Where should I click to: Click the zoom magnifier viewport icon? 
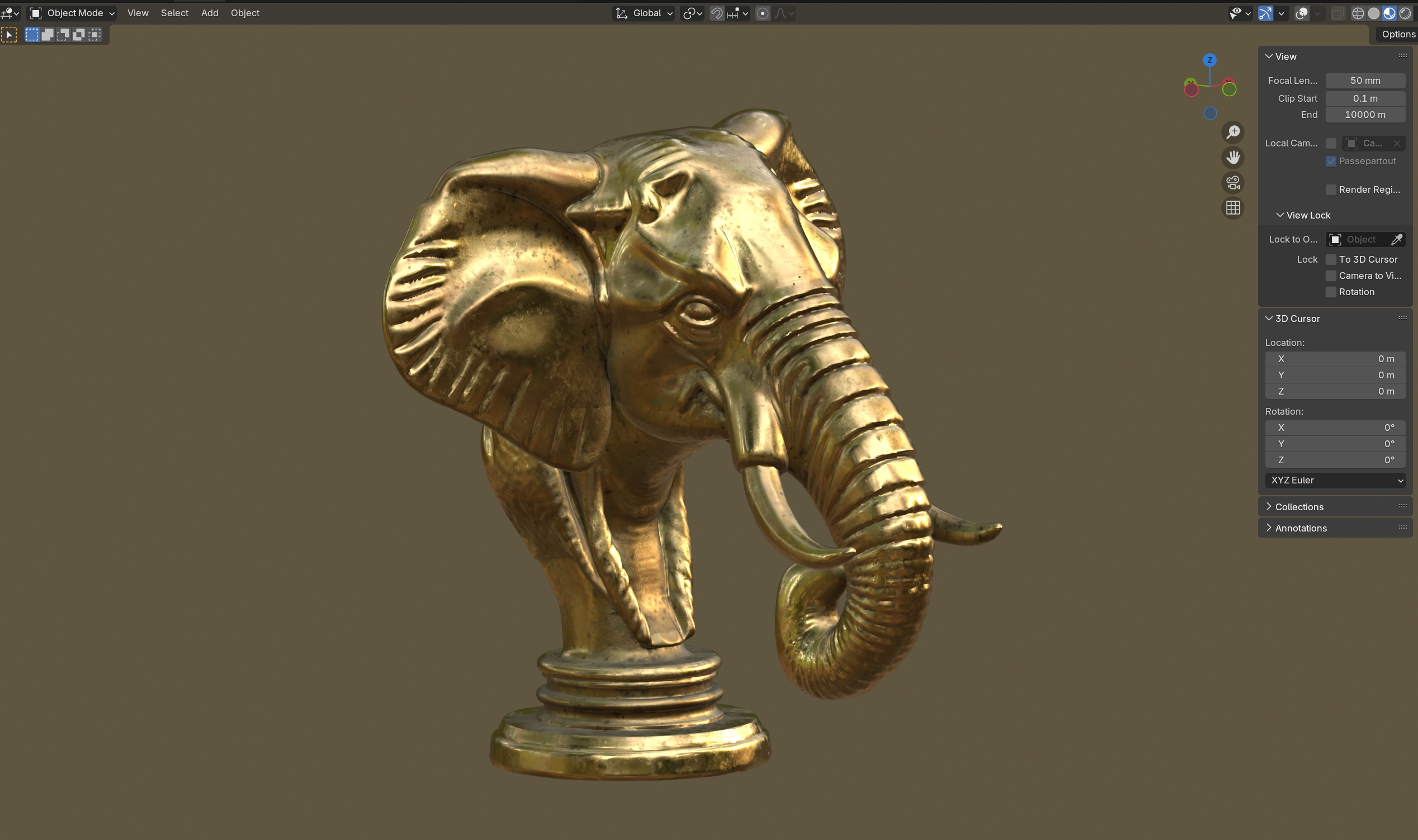coord(1233,132)
